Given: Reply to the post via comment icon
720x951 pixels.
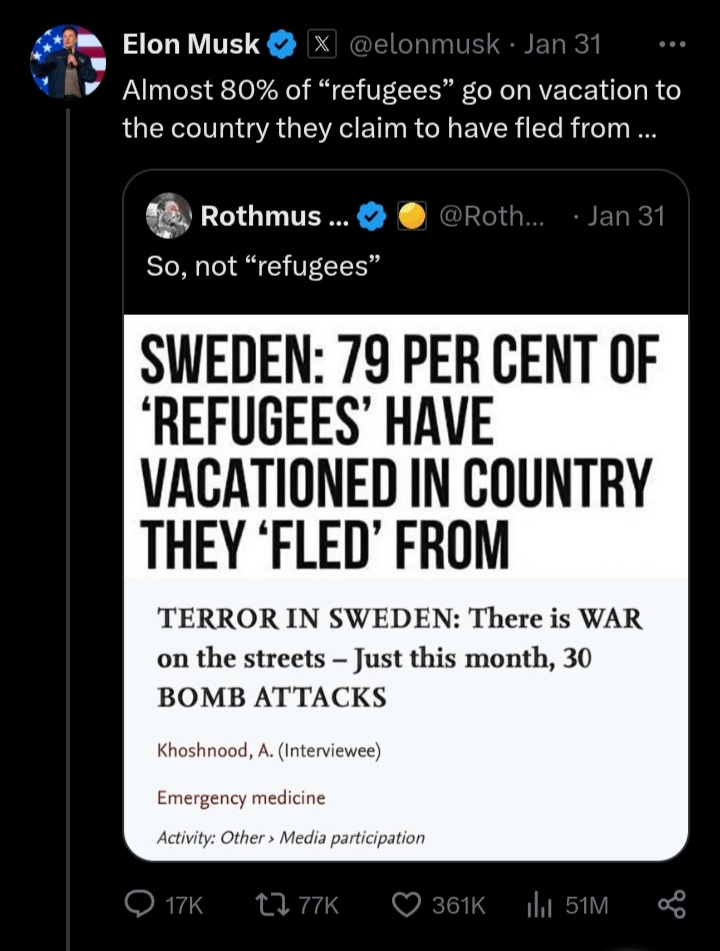Looking at the screenshot, I should [139, 905].
